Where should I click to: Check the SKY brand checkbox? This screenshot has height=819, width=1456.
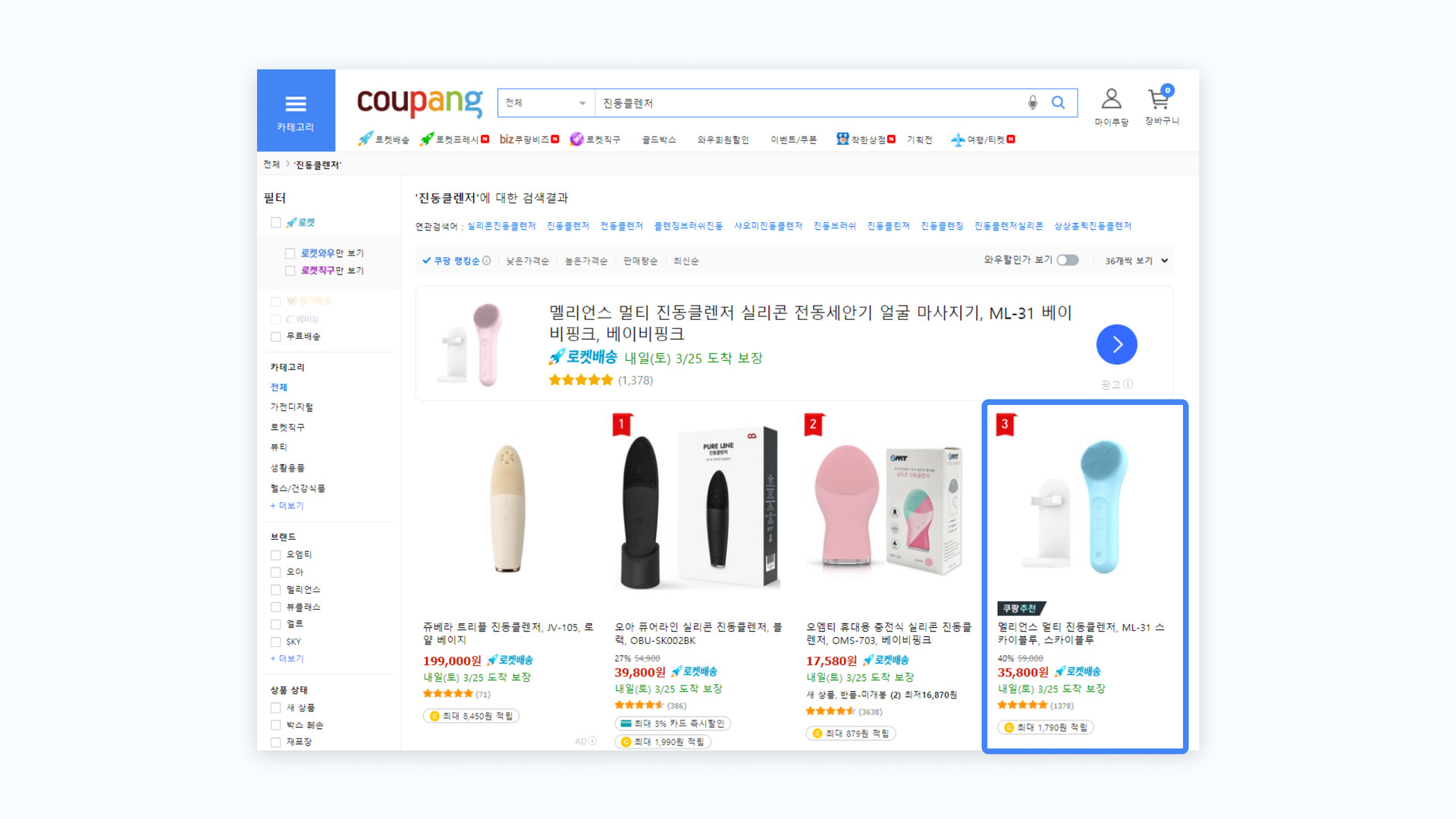(276, 642)
